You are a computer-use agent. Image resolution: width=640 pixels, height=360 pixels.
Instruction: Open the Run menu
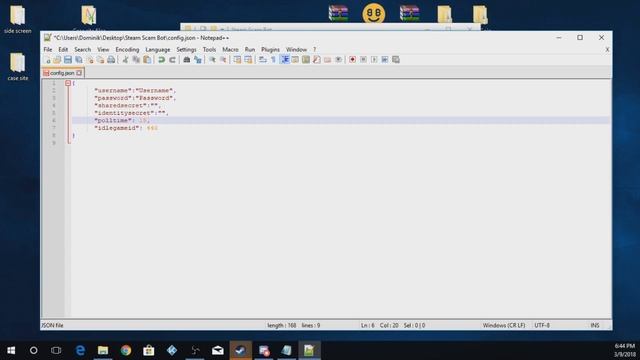[250, 49]
